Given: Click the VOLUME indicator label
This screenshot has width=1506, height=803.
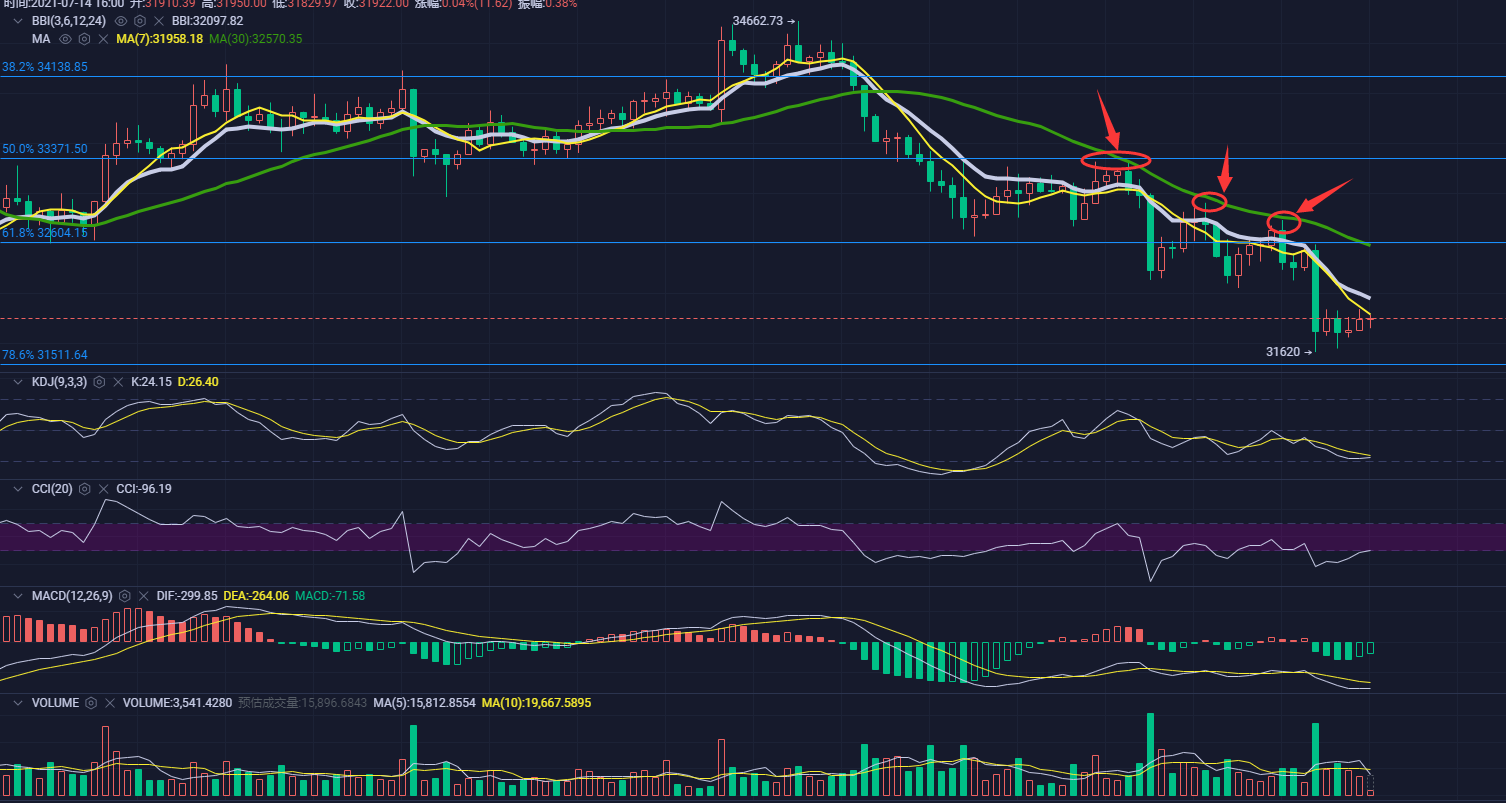Looking at the screenshot, I should tap(55, 703).
